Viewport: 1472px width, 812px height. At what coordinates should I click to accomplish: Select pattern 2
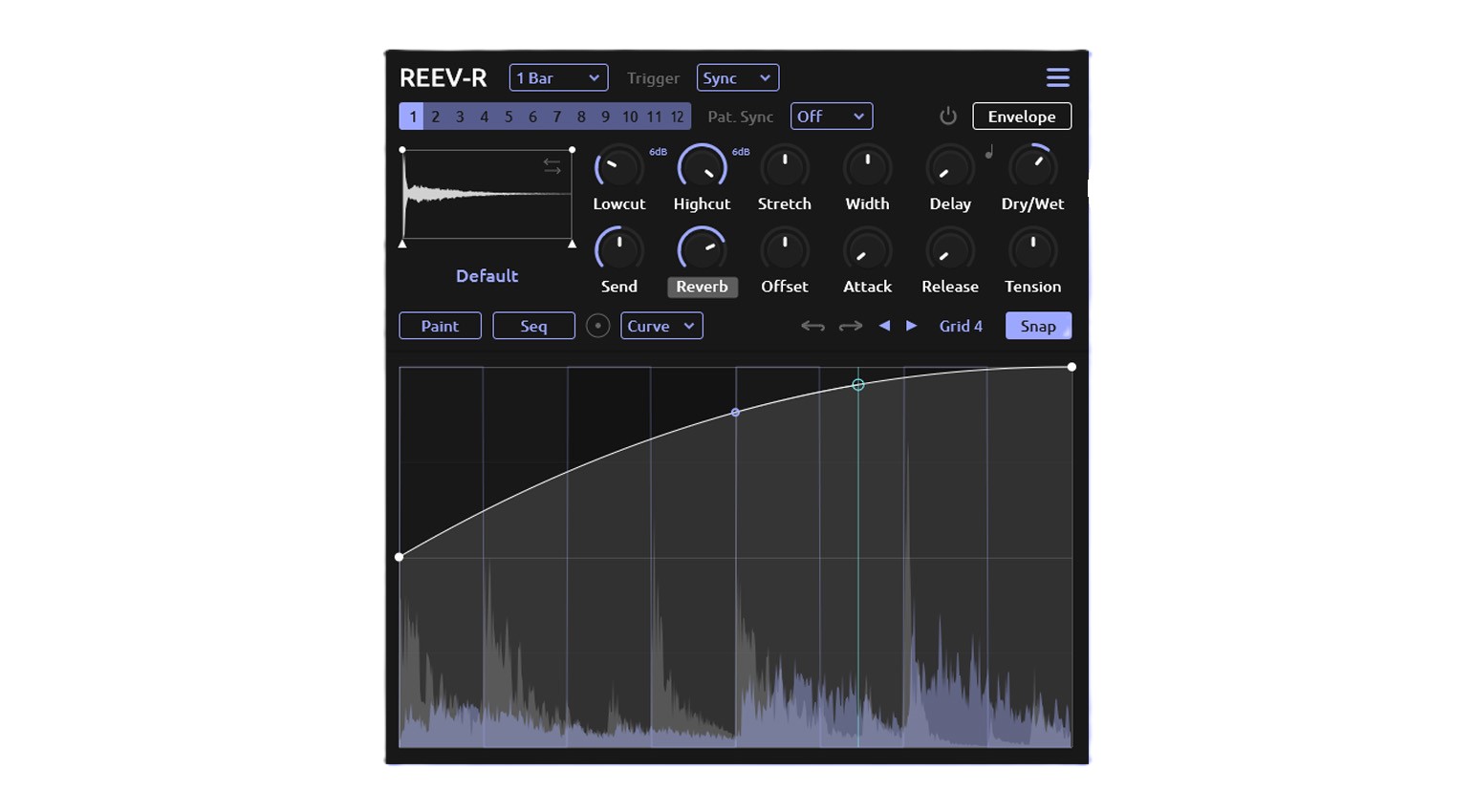click(436, 117)
